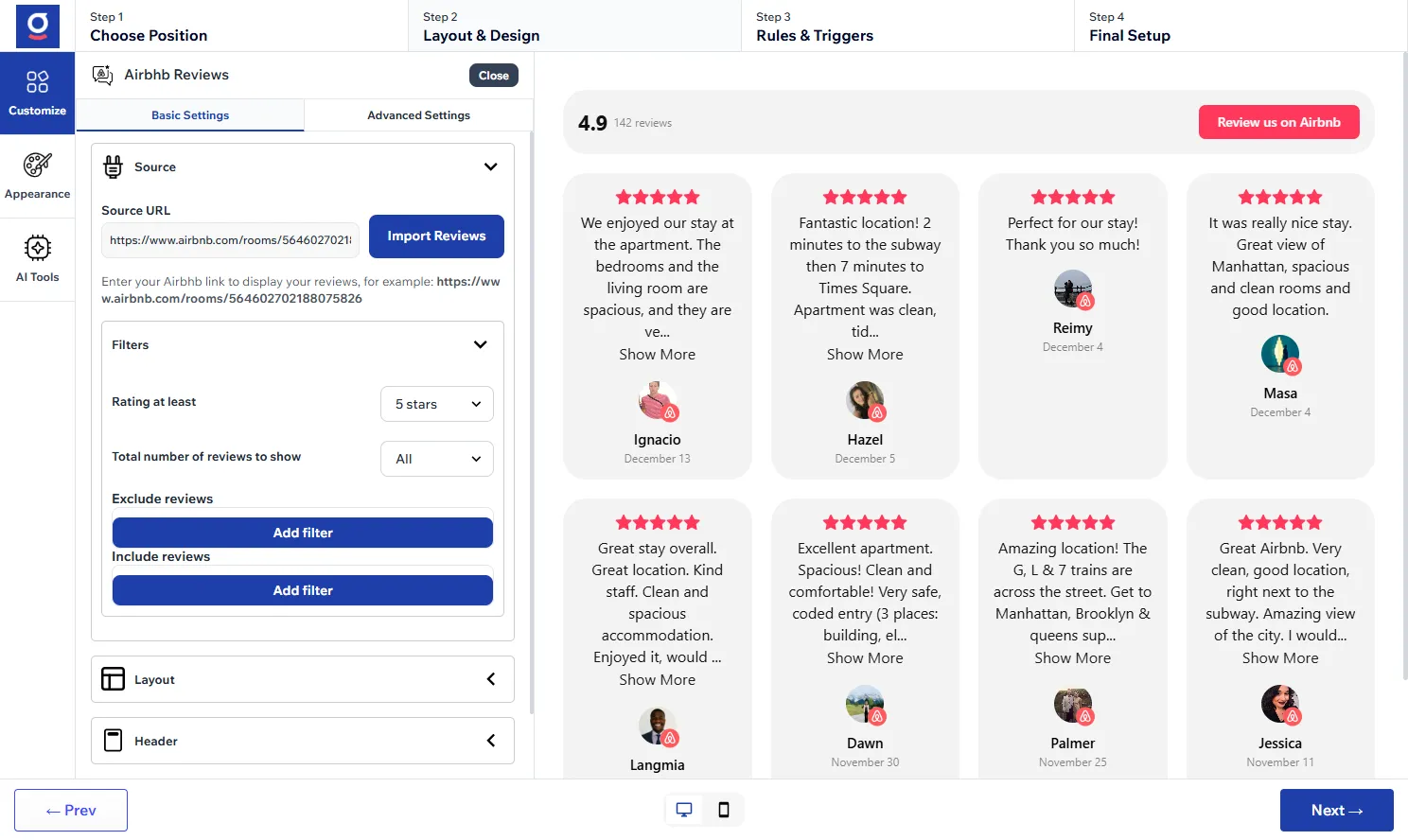The width and height of the screenshot is (1408, 840).
Task: Click star rating on Hazel's review
Action: (x=865, y=197)
